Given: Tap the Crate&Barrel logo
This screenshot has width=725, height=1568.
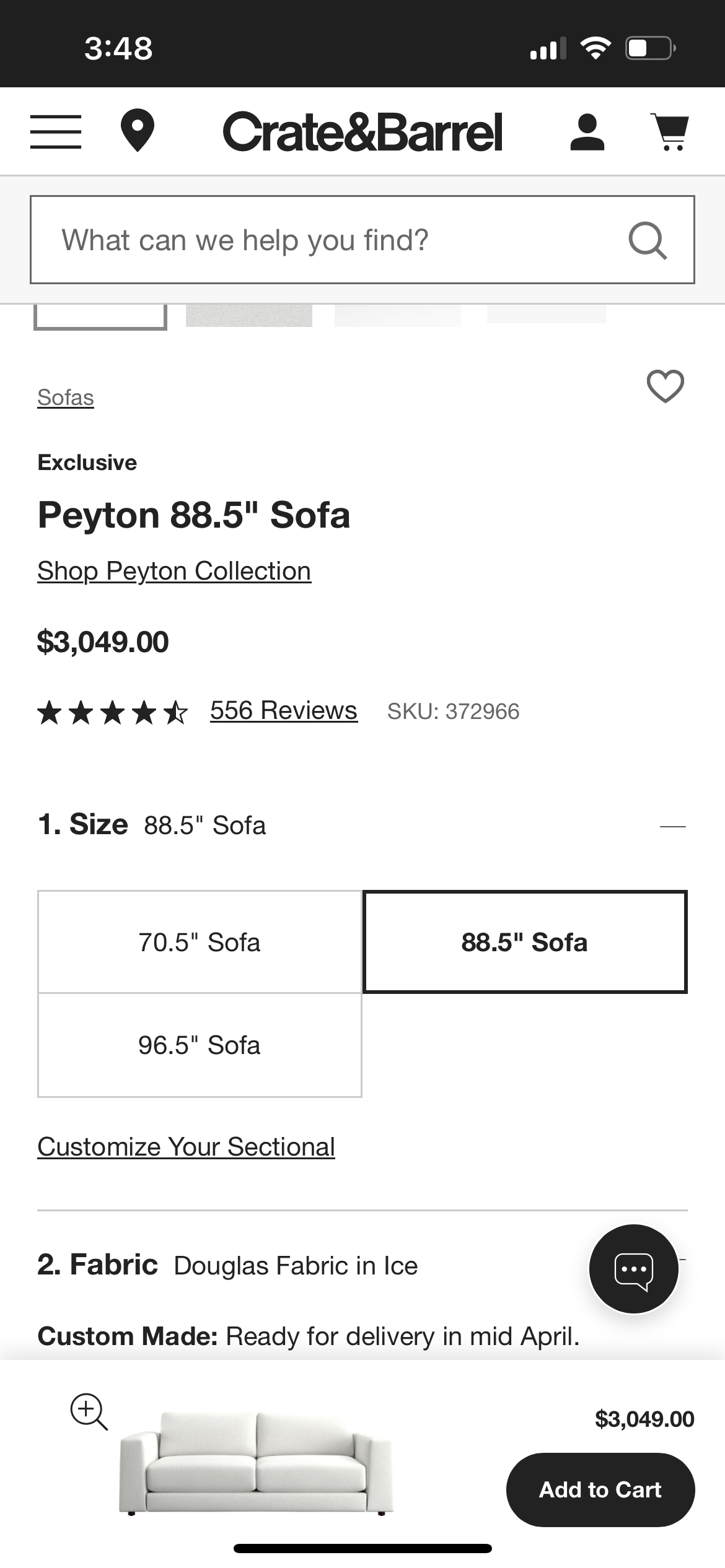Looking at the screenshot, I should [362, 132].
